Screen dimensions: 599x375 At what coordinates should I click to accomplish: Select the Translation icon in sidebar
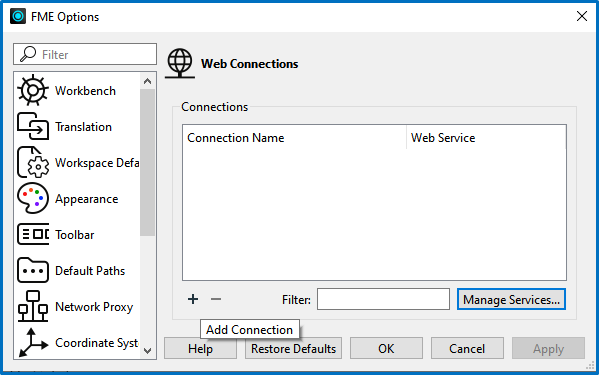[33, 126]
